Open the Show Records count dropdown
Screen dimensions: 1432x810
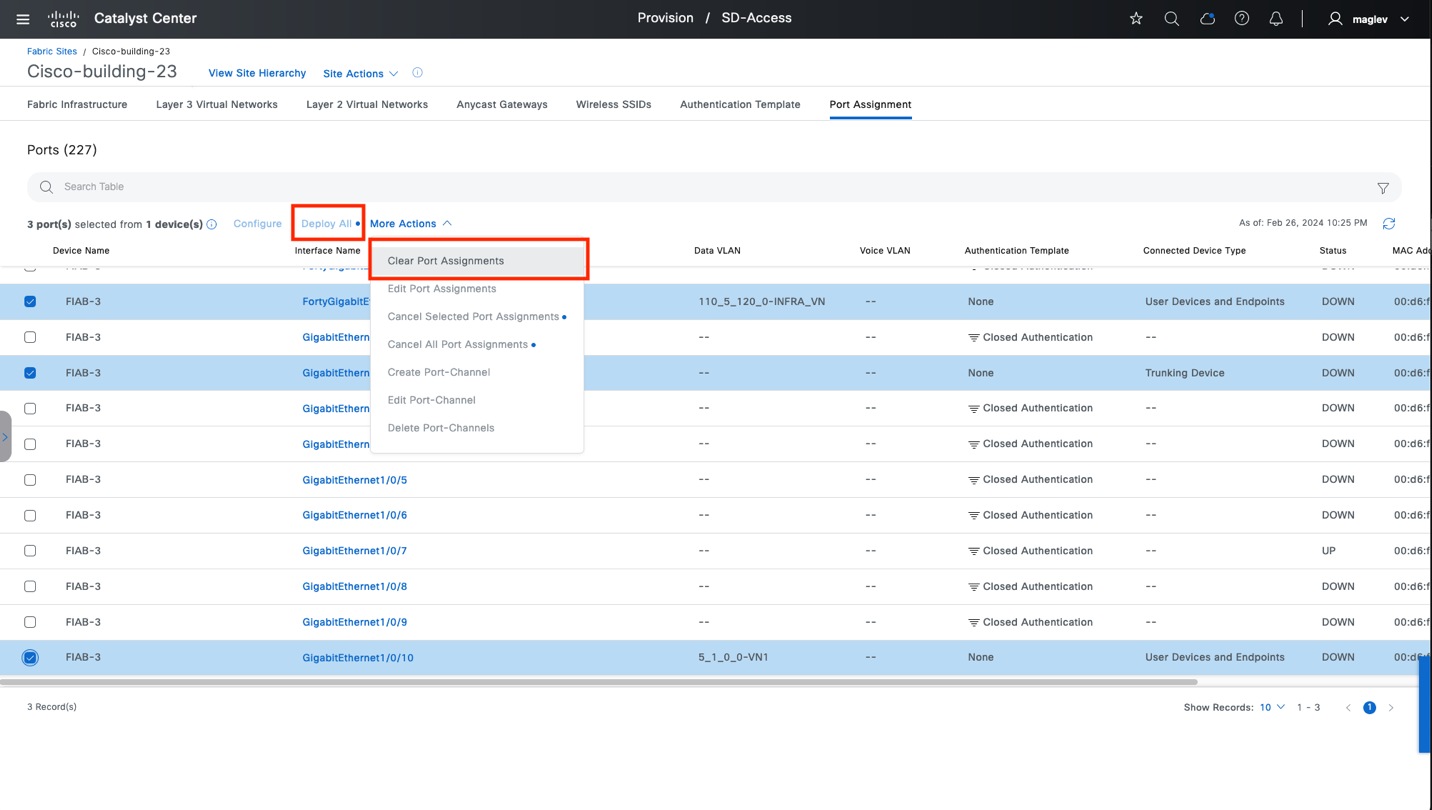coord(1272,708)
